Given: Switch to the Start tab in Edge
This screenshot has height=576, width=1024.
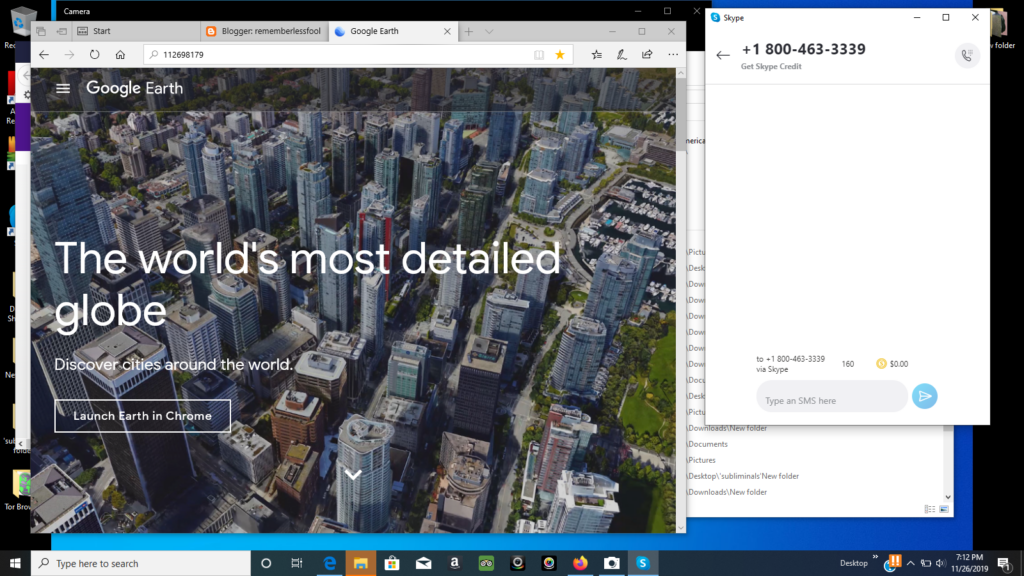Looking at the screenshot, I should 136,31.
